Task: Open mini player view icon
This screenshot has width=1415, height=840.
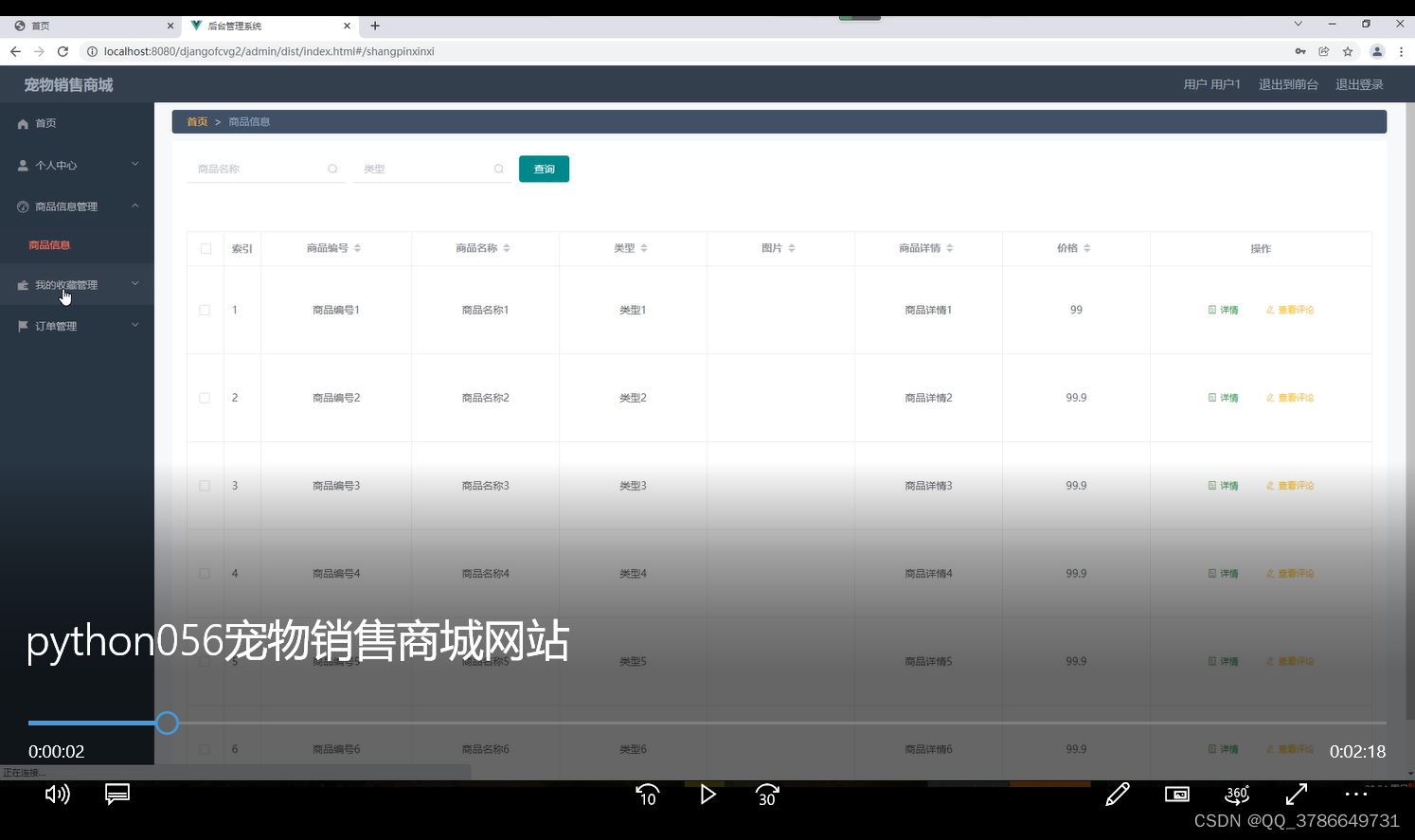Action: pyautogui.click(x=1177, y=794)
